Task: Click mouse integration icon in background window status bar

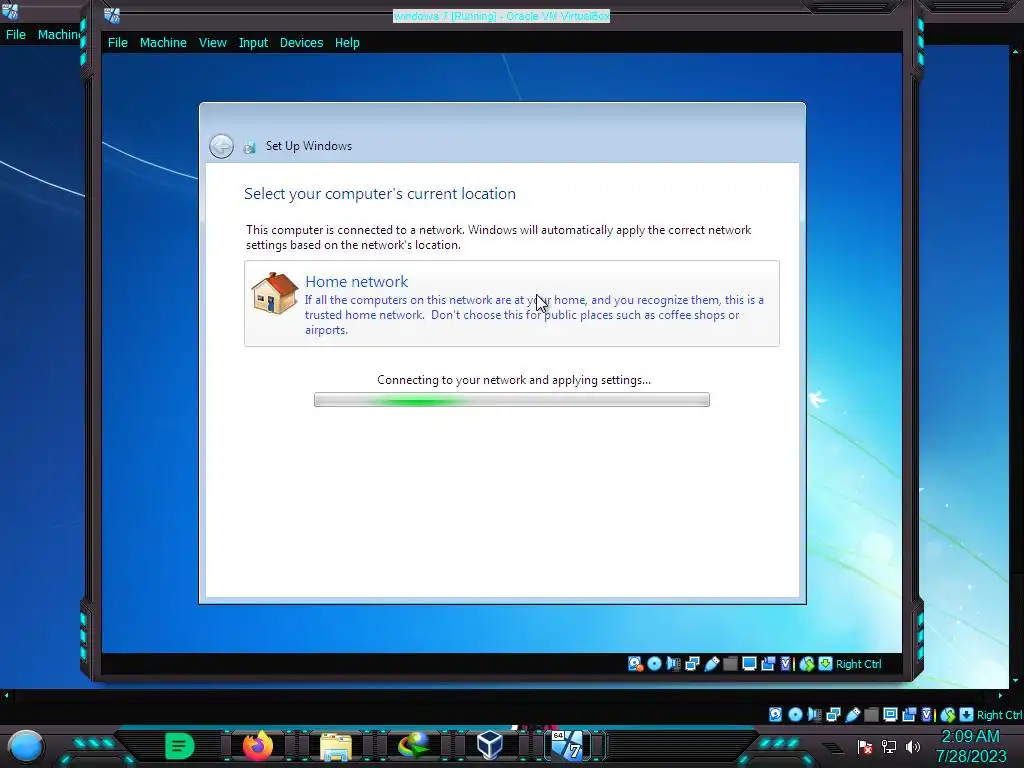Action: (x=948, y=714)
